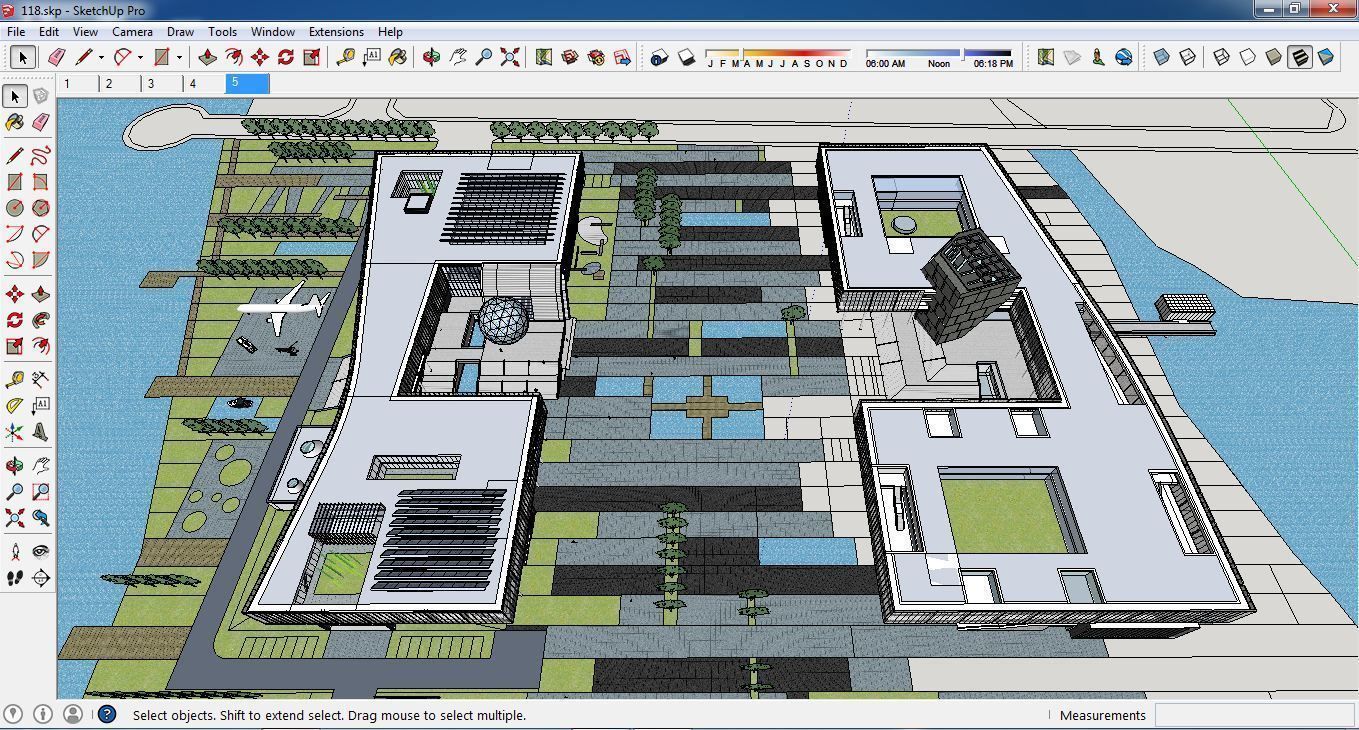Switch to scene tab 4

tap(204, 84)
